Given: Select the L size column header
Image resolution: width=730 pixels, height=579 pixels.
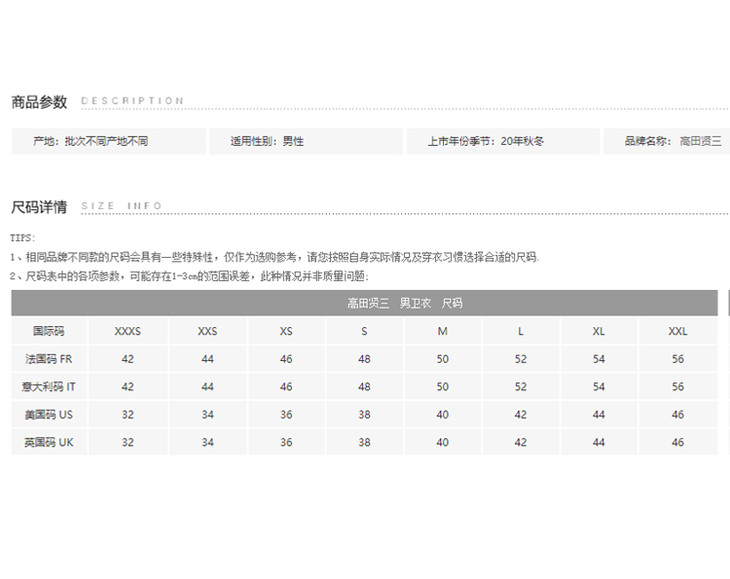Looking at the screenshot, I should point(520,331).
